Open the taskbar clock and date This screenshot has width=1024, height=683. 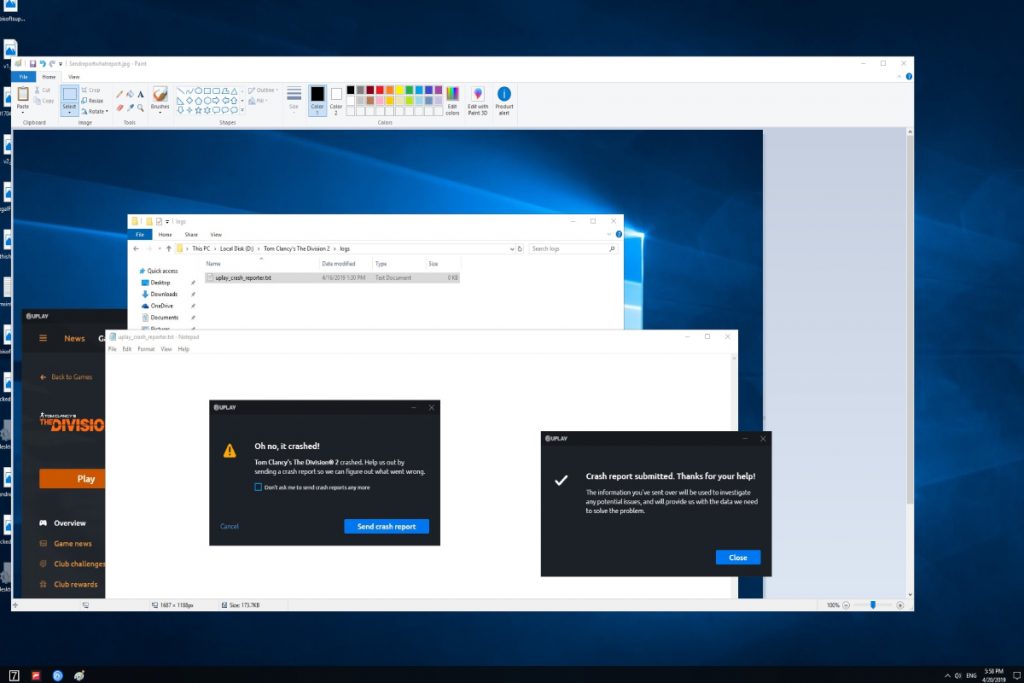pyautogui.click(x=994, y=675)
